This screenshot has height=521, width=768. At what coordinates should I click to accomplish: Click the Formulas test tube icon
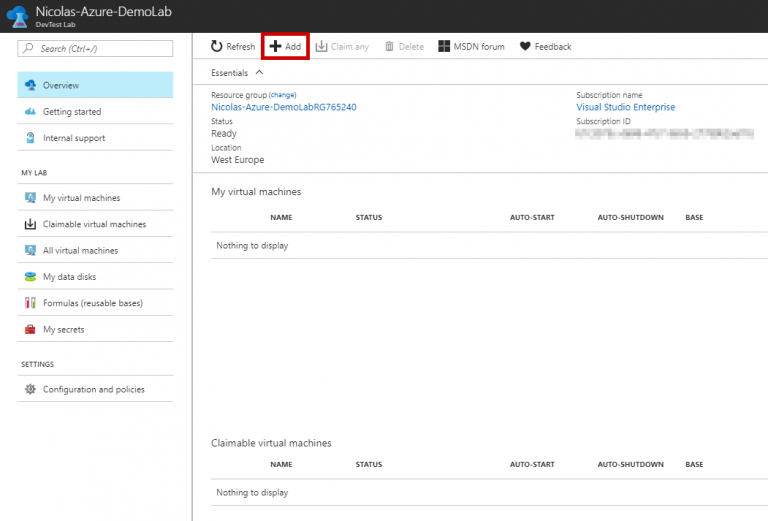(x=30, y=303)
